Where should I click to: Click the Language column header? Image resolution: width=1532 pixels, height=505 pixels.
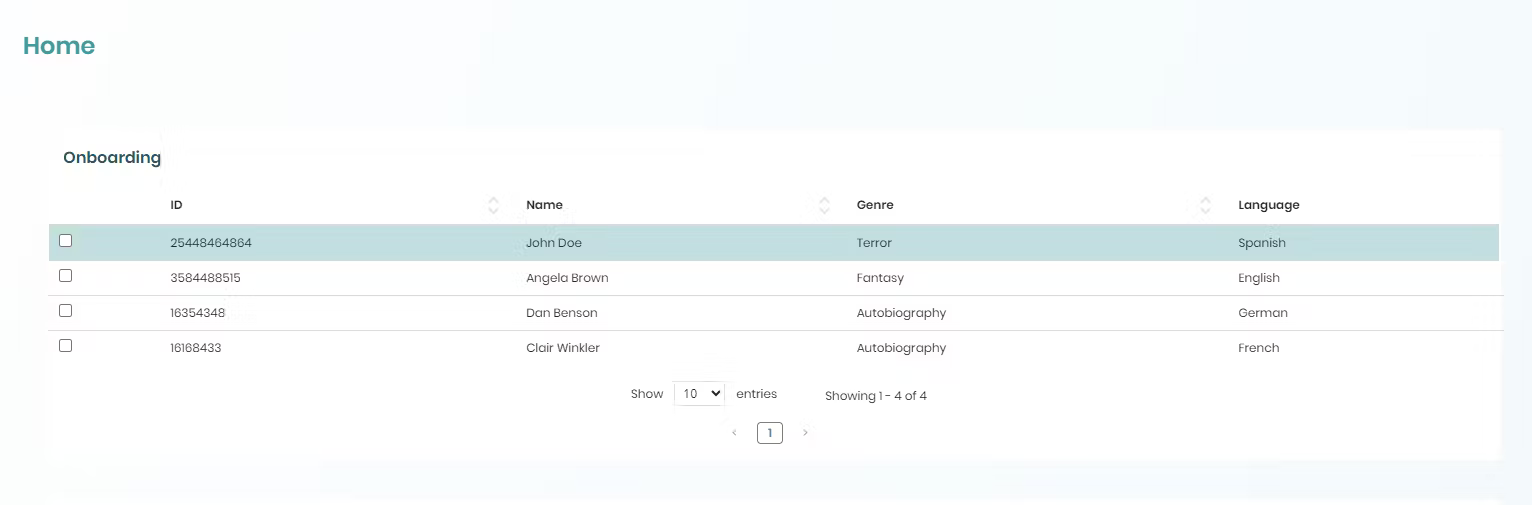[x=1268, y=205]
